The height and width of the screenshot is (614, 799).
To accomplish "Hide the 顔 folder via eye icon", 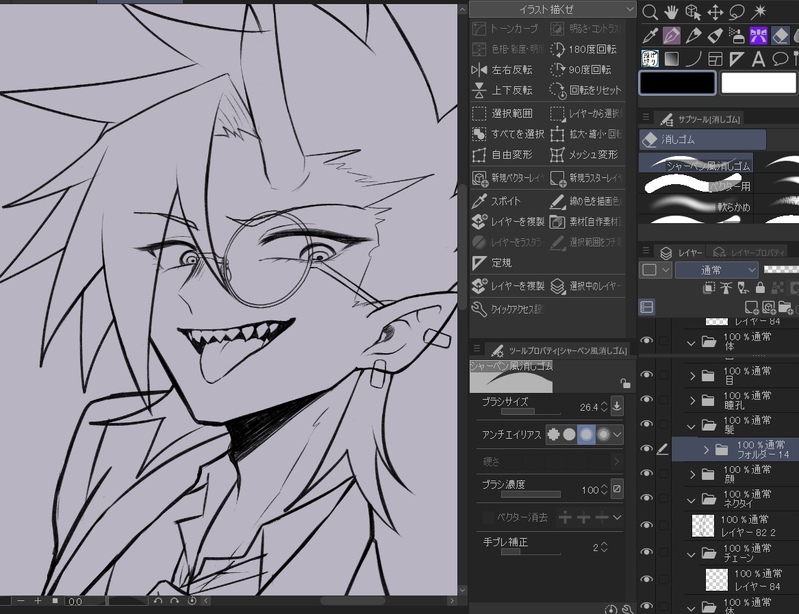I will 646,473.
